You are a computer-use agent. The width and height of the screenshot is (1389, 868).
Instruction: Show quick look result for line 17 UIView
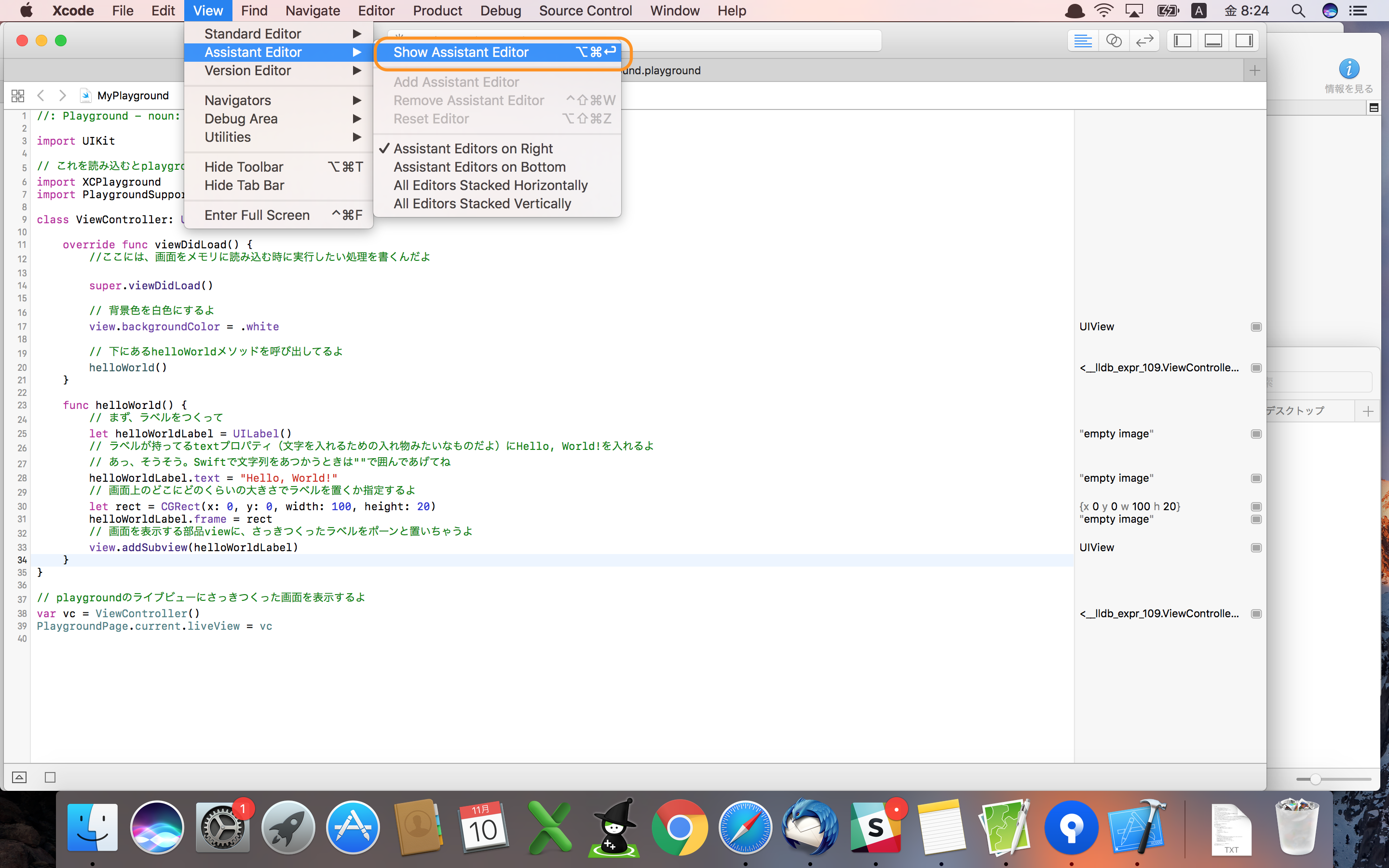click(1256, 326)
